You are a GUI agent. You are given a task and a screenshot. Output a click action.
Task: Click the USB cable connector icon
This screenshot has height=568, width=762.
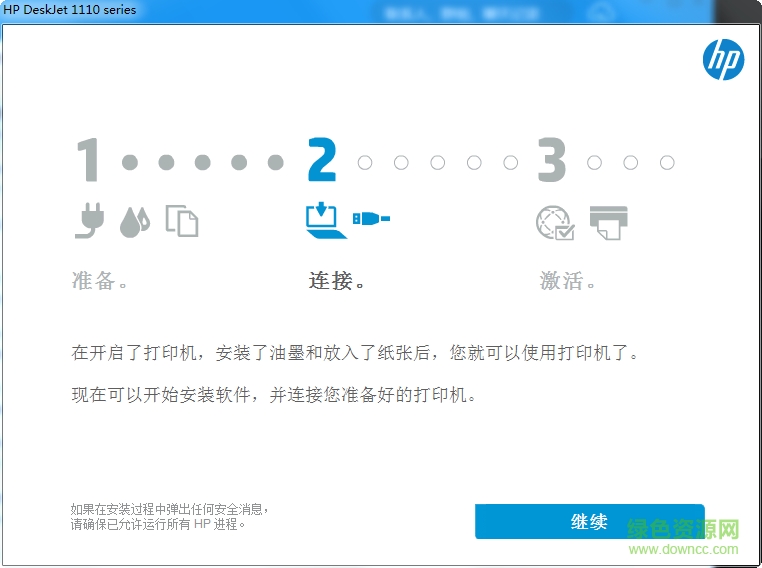371,219
